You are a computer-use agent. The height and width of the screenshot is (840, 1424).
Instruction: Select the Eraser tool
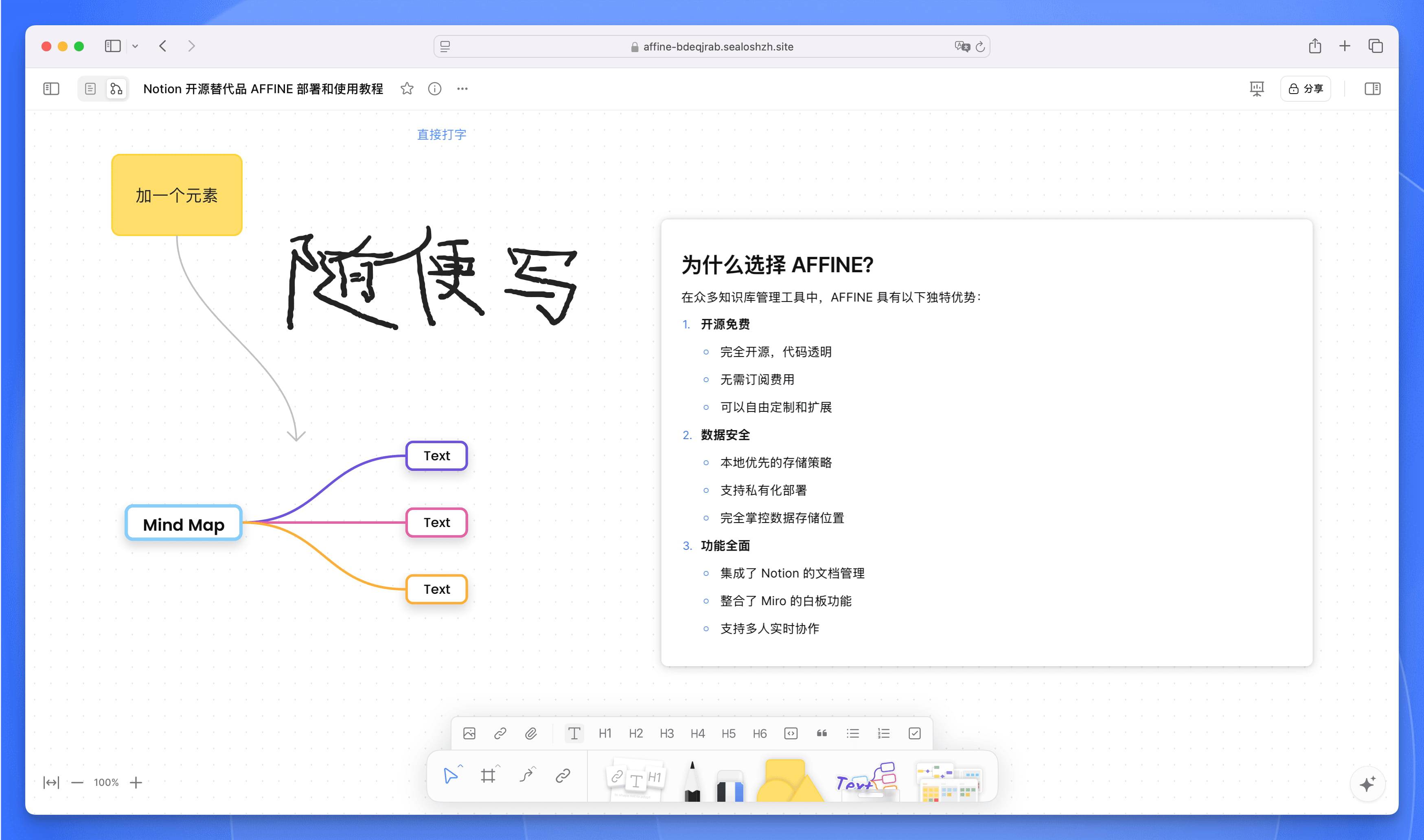(730, 785)
